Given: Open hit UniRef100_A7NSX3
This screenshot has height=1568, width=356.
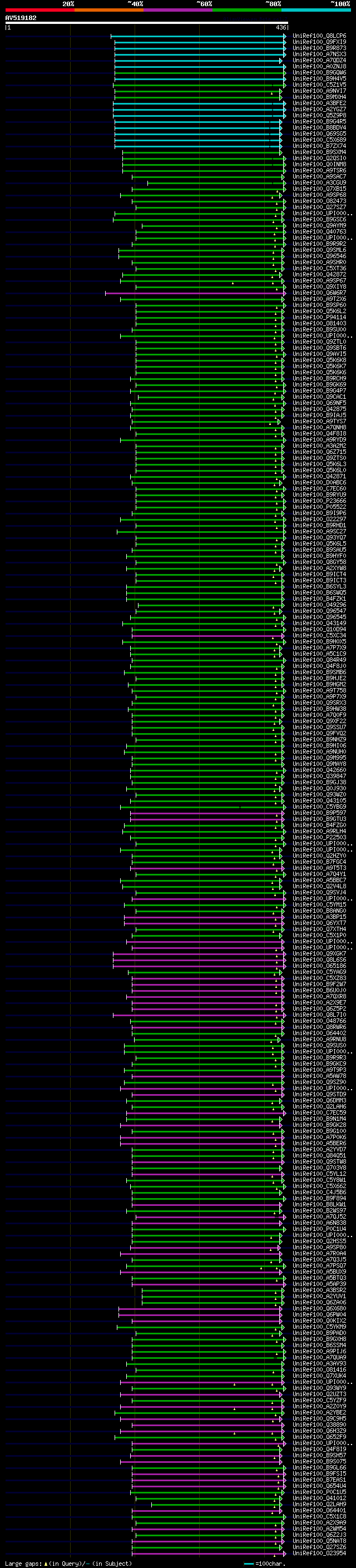Looking at the screenshot, I should point(319,54).
